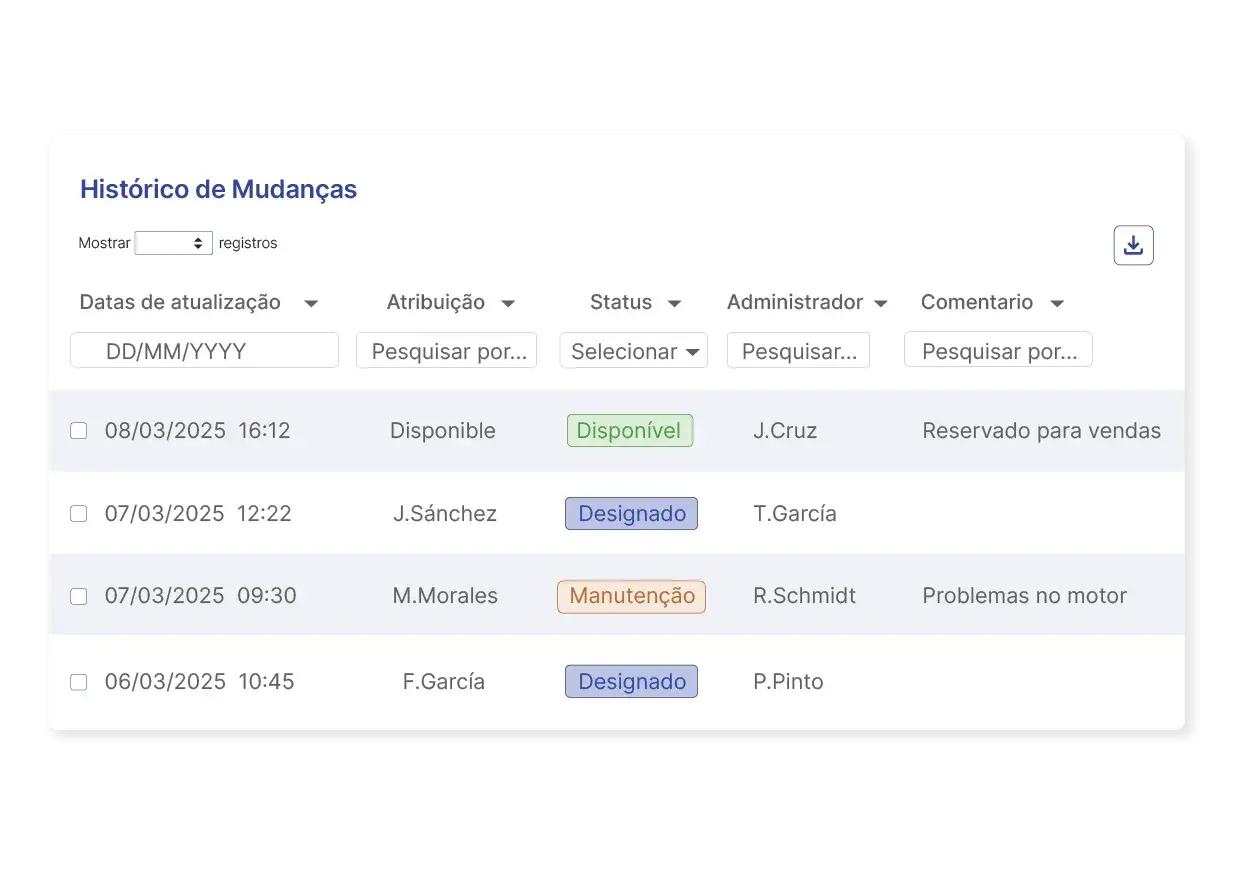This screenshot has width=1234, height=894.
Task: Click the Atribuição "Pesquisar por..." search field
Action: tap(446, 350)
